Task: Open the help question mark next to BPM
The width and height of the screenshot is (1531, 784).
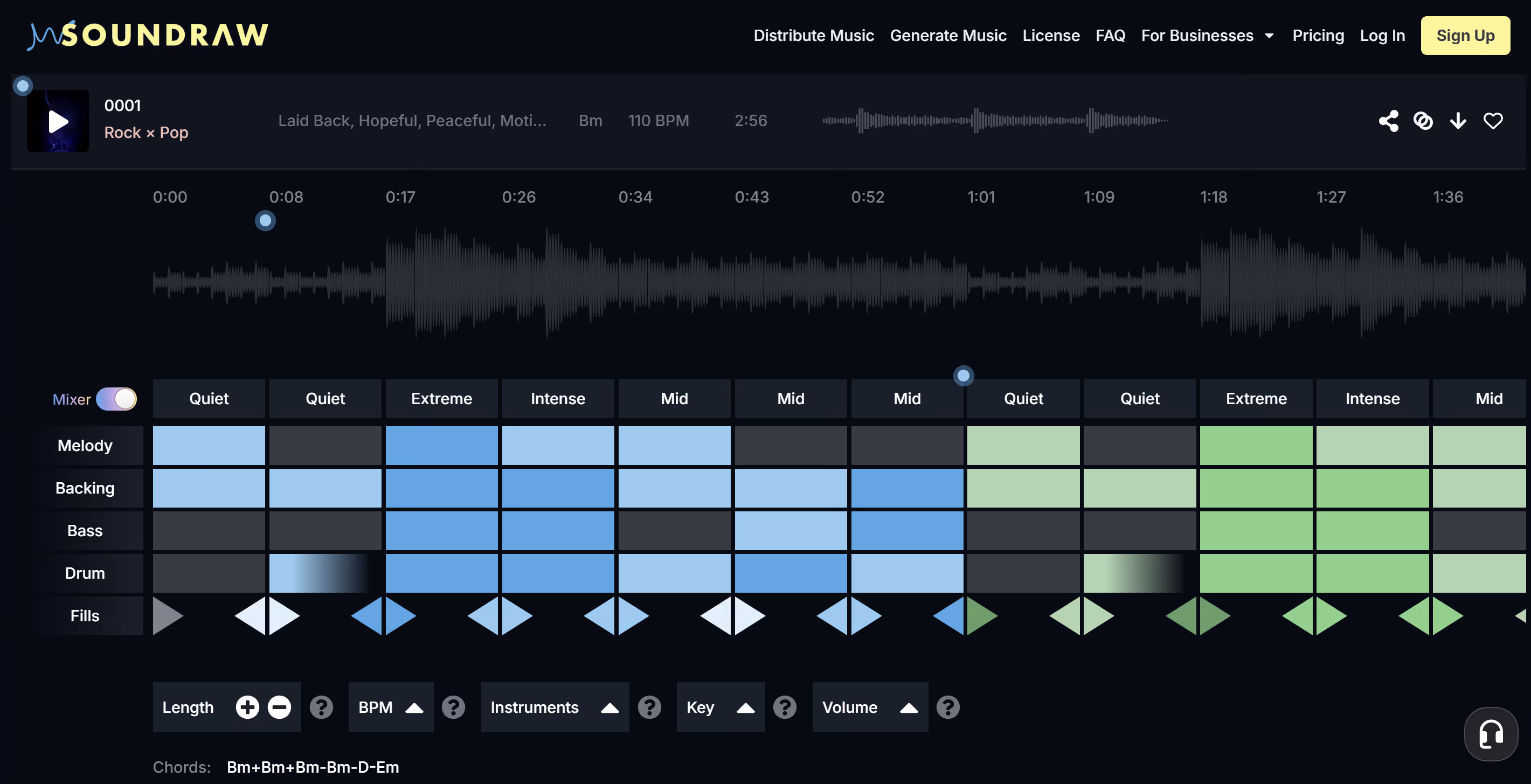Action: point(453,707)
